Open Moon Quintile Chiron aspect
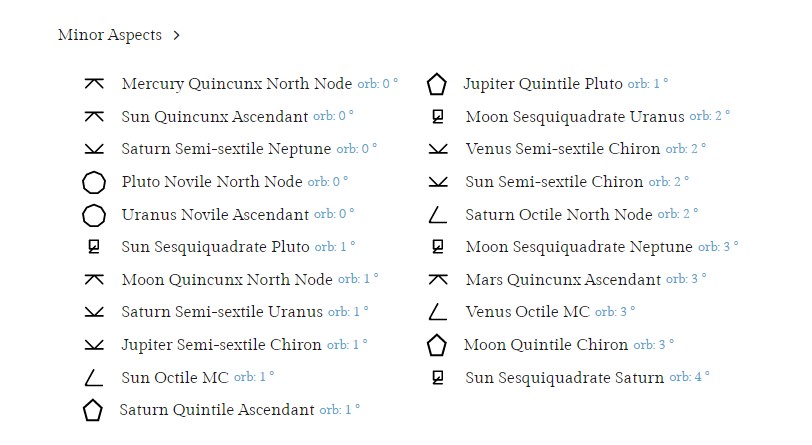The width and height of the screenshot is (812, 445). [546, 344]
